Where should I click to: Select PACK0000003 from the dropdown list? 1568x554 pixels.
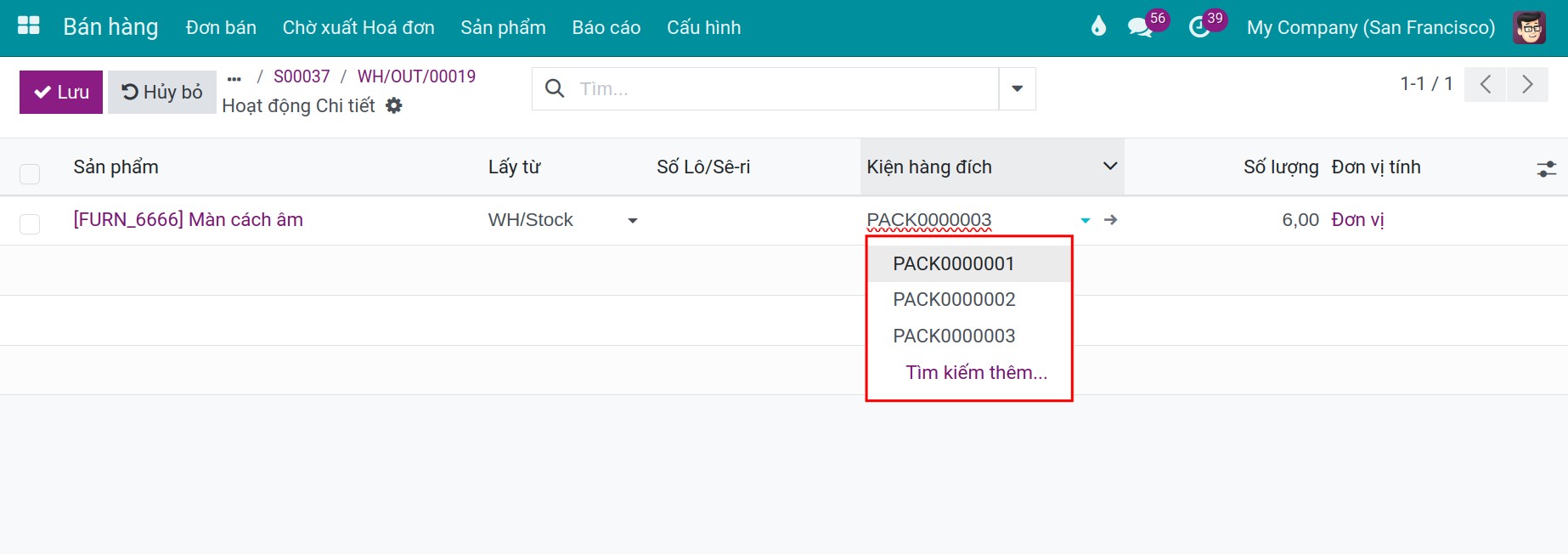pos(969,336)
